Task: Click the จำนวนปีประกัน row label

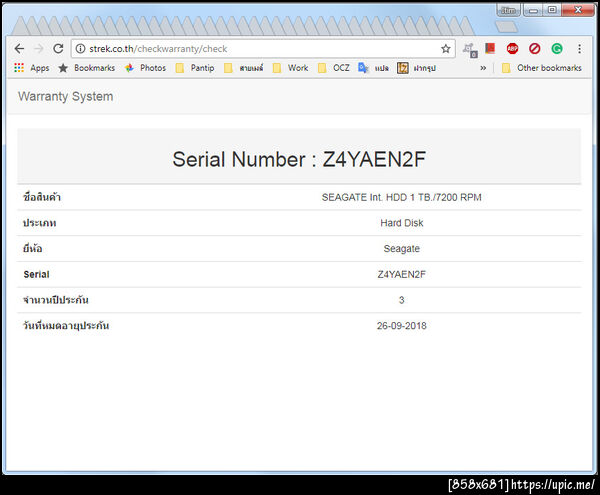Action: tap(56, 300)
